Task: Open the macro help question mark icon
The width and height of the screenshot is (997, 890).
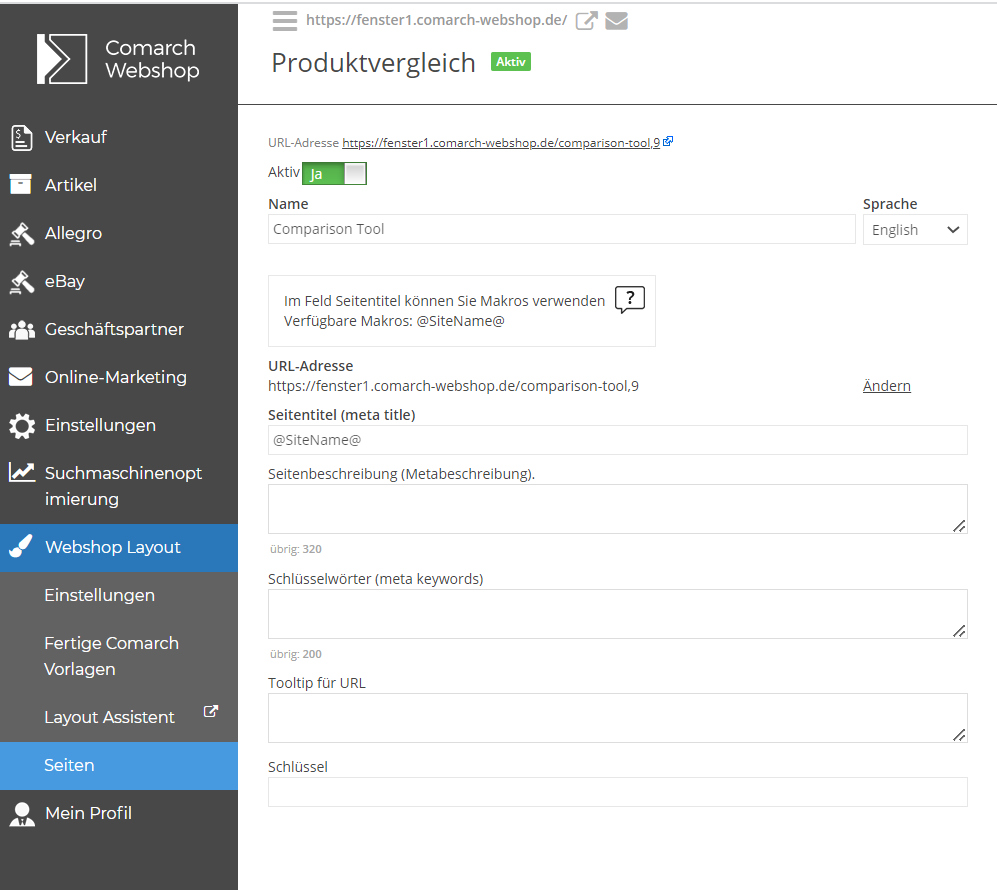Action: 629,299
